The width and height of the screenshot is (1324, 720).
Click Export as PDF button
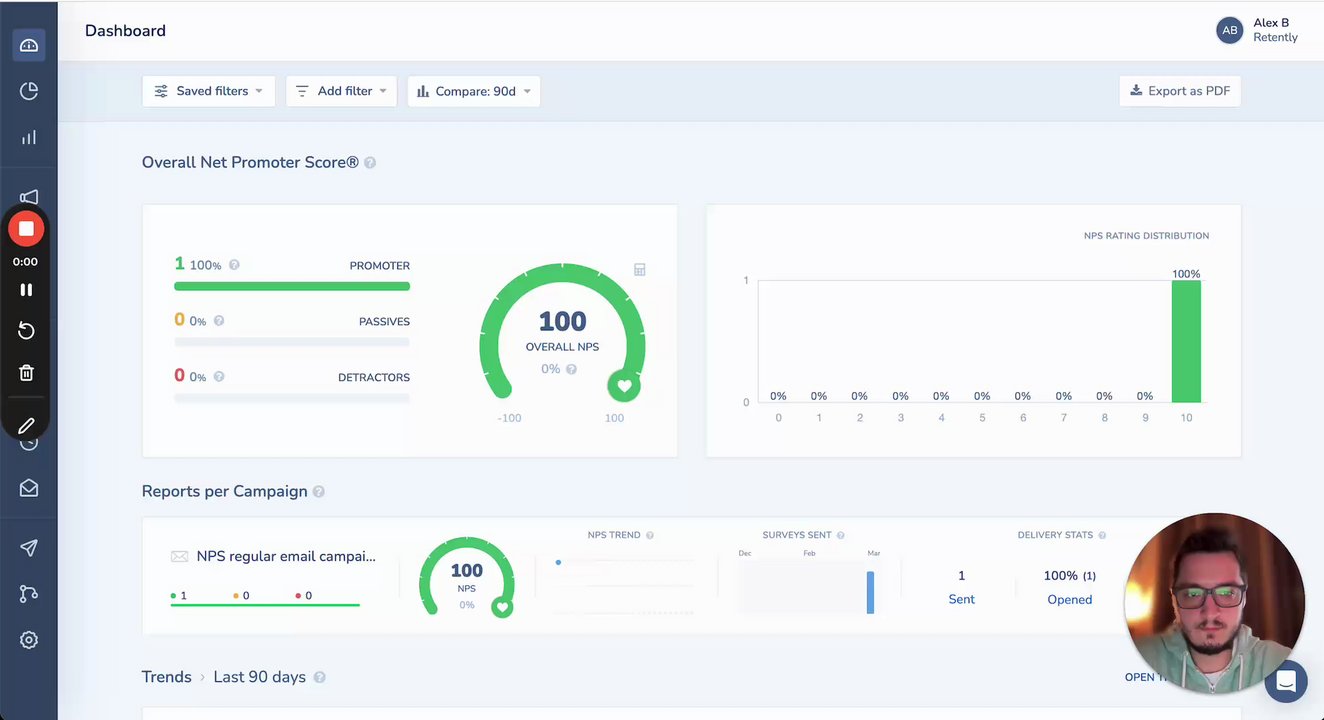coord(1180,91)
